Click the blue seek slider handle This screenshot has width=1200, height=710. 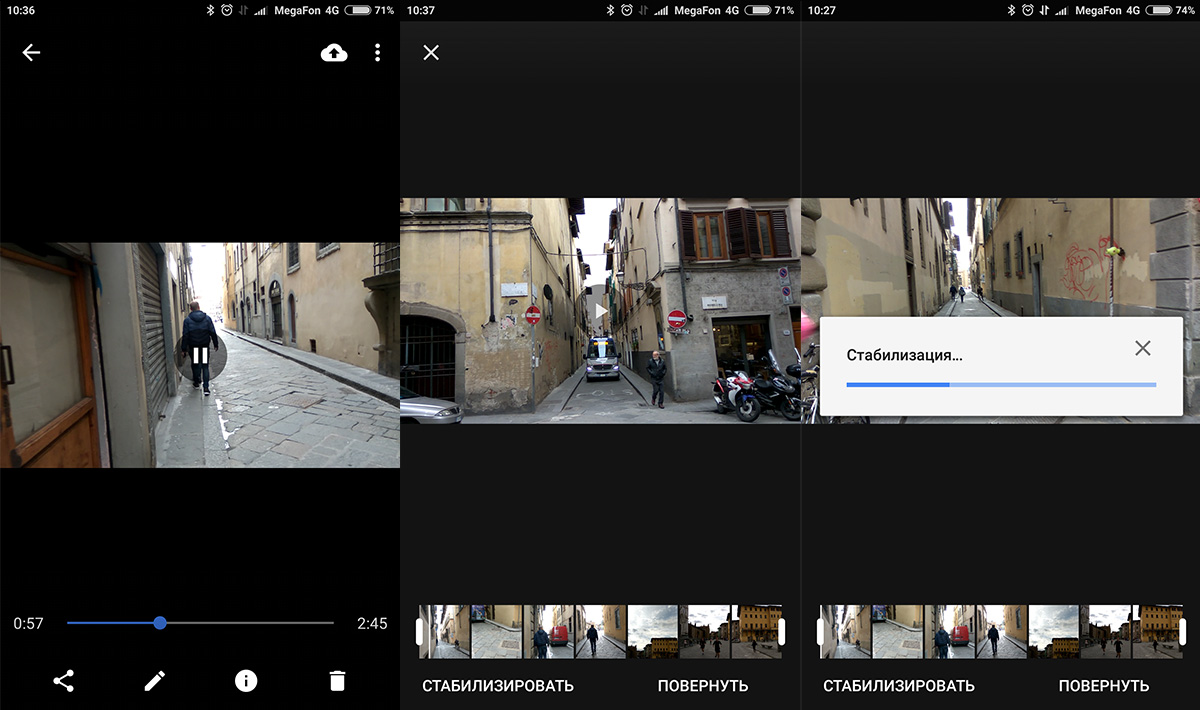coord(160,623)
